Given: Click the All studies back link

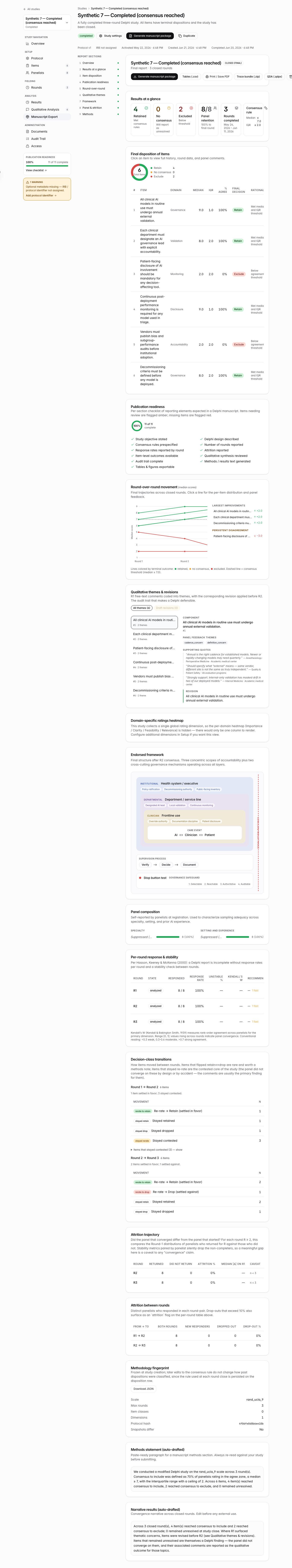Looking at the screenshot, I should (32, 9).
